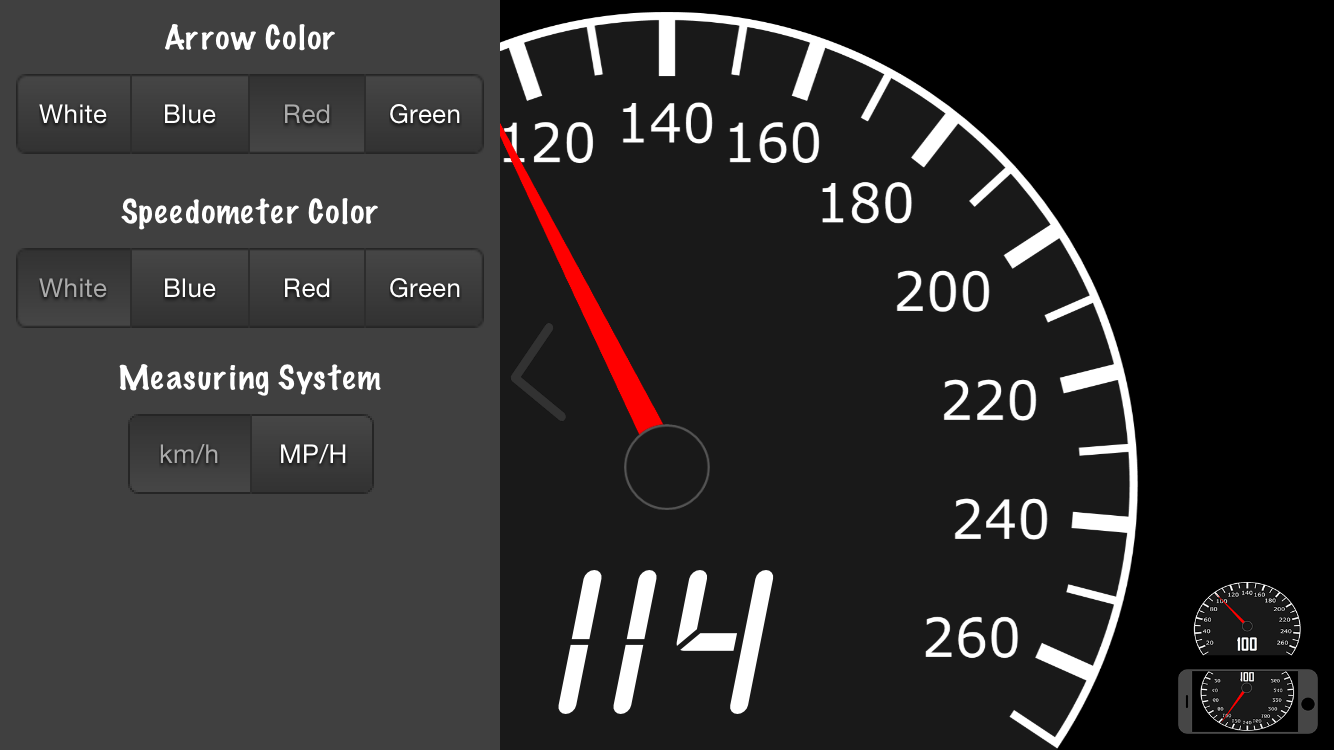Click the 260 dial number

[x=971, y=638]
